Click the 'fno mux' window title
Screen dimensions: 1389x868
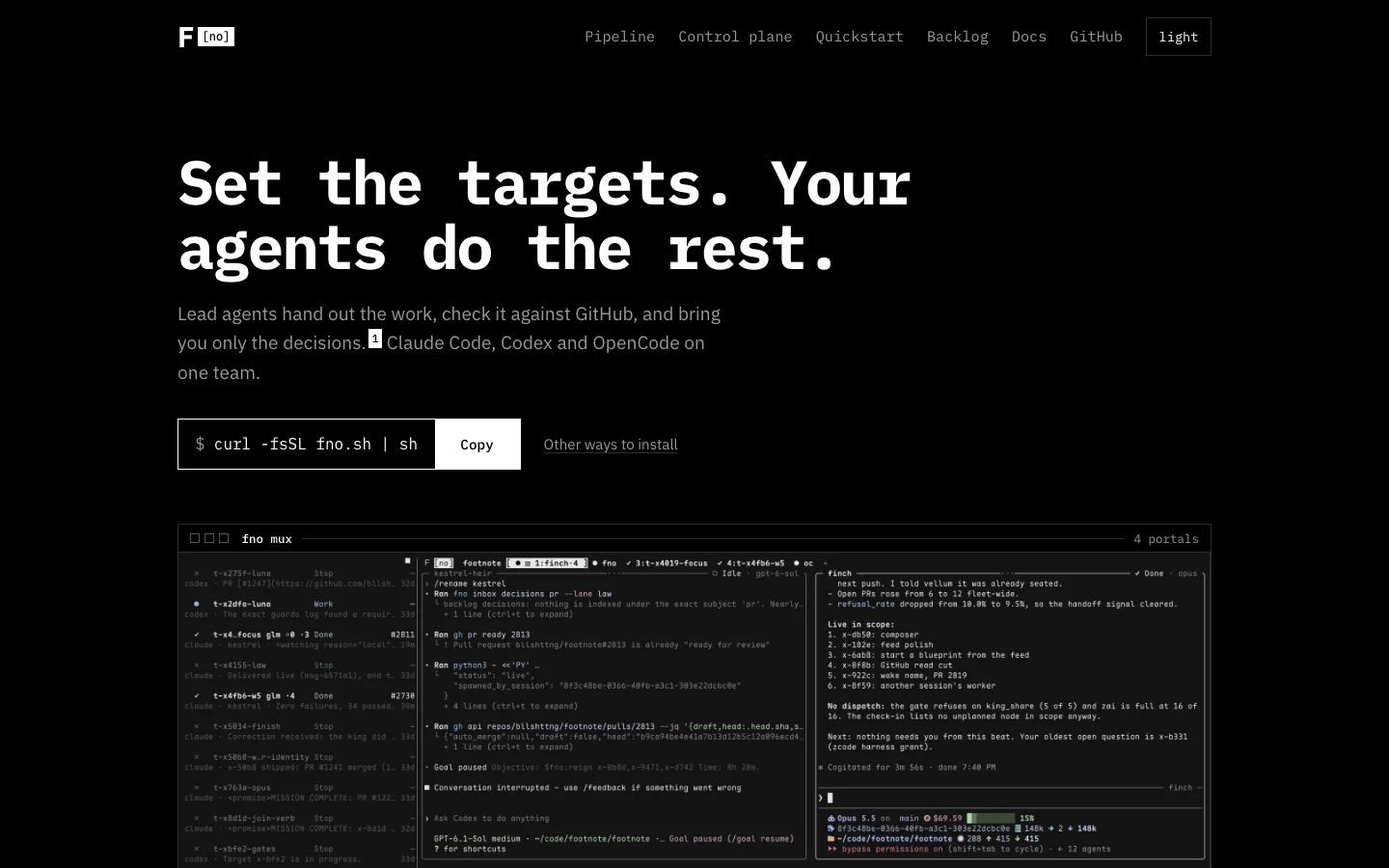[267, 539]
